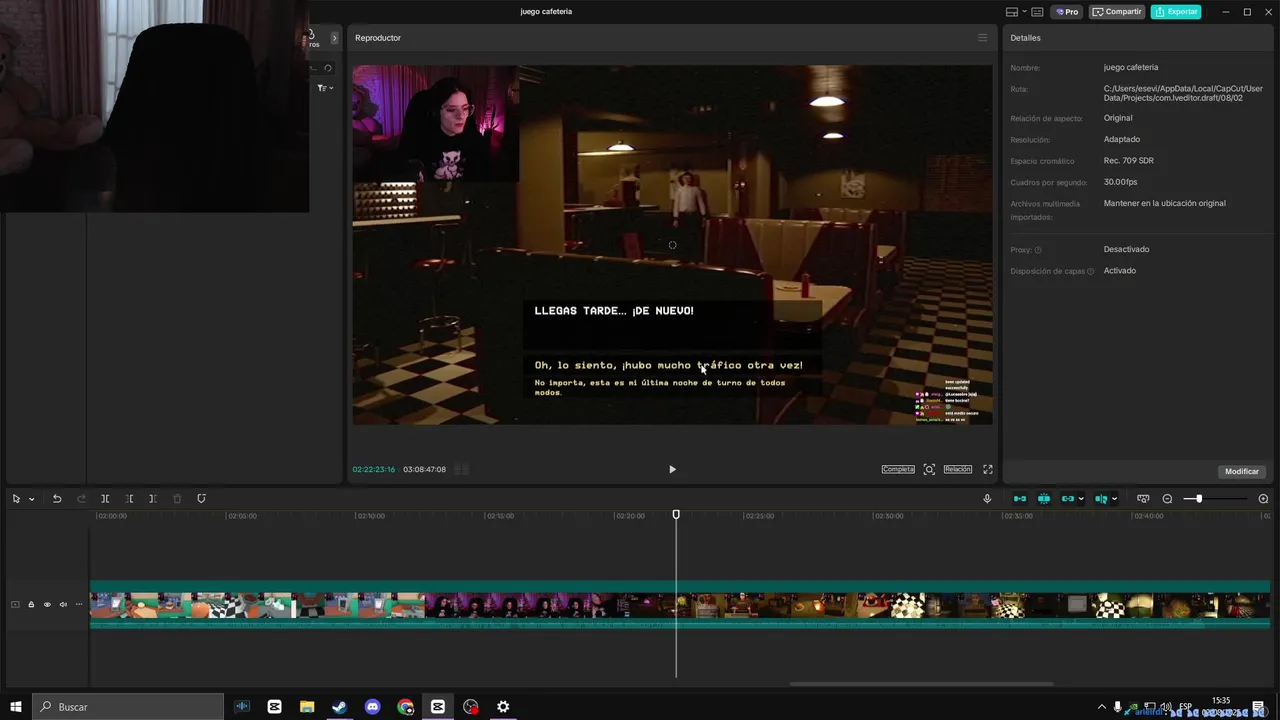Zoom out the timeline with minus icon
Screen dimensions: 1280x720
1167,498
